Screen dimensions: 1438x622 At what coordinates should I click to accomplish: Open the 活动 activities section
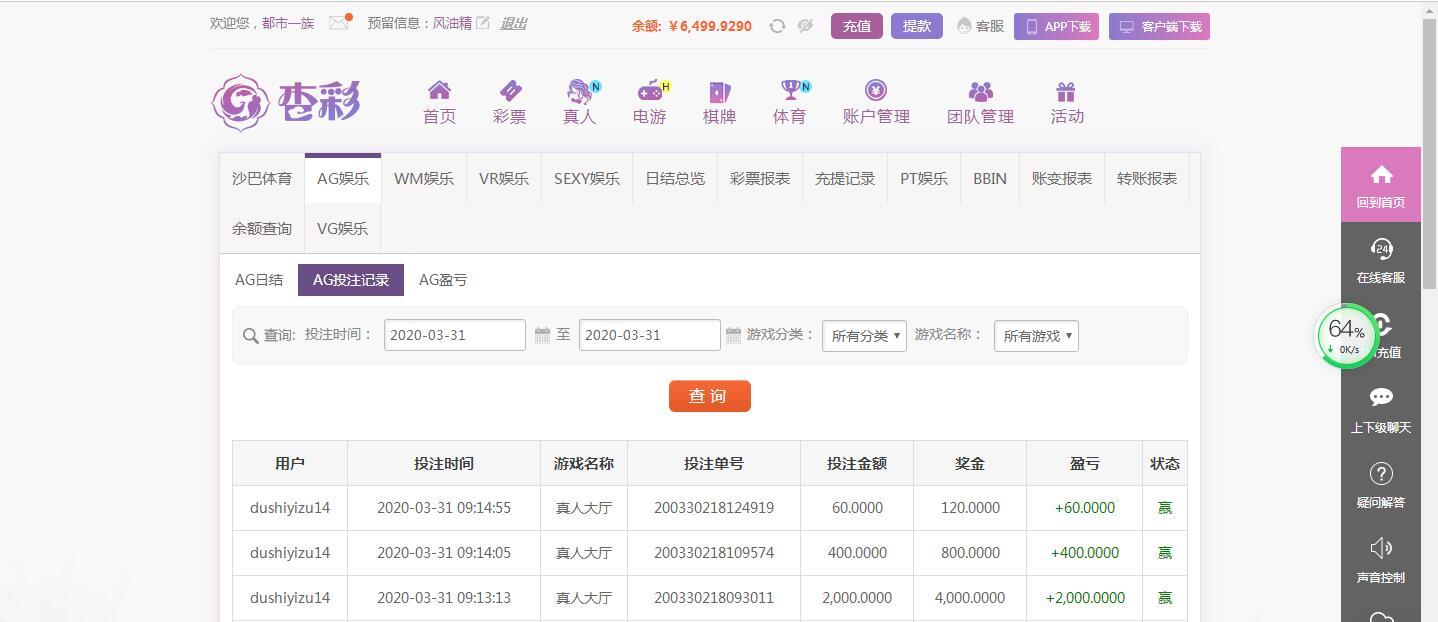point(1065,100)
